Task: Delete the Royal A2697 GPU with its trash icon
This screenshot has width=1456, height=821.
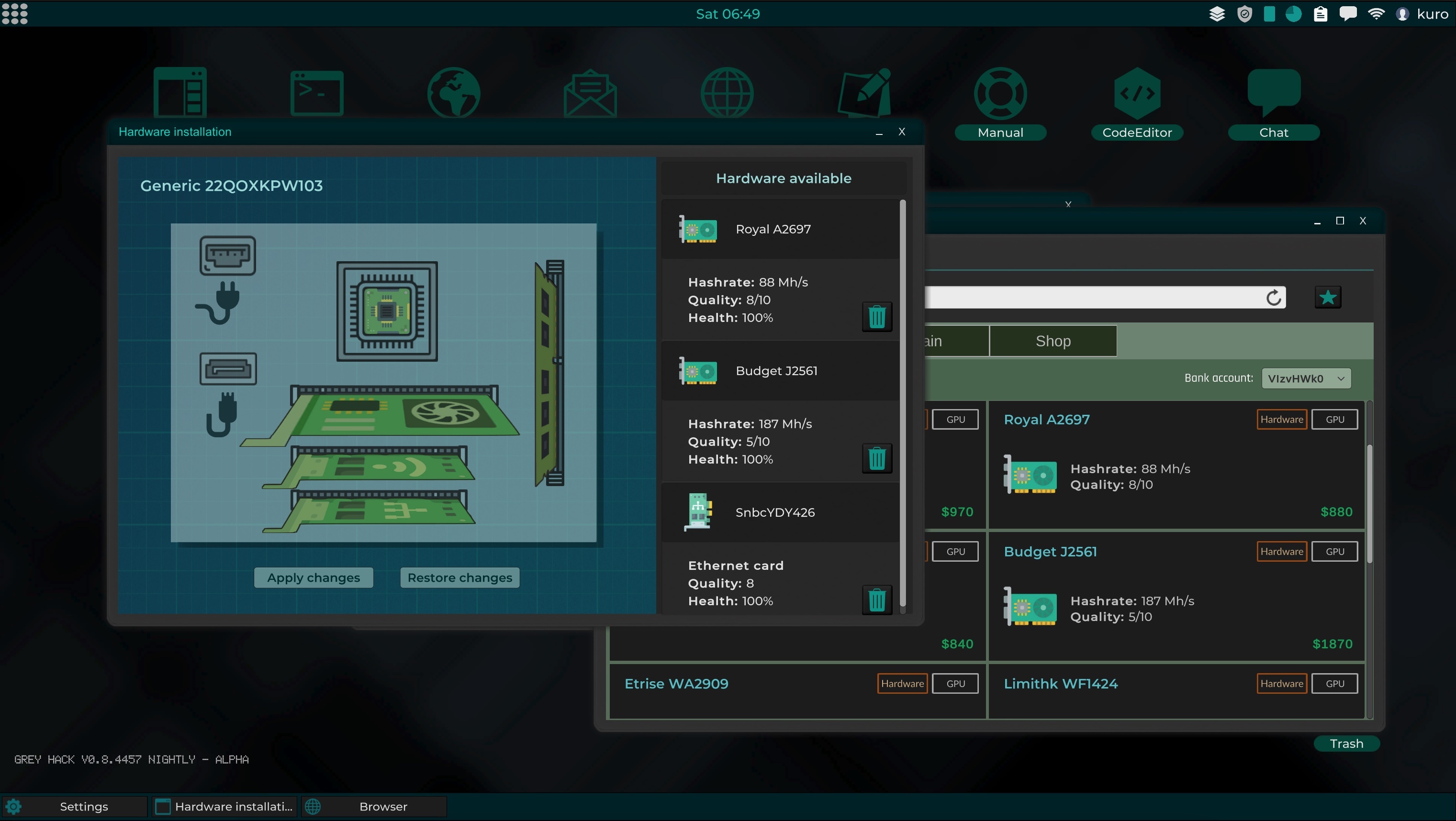Action: point(877,316)
